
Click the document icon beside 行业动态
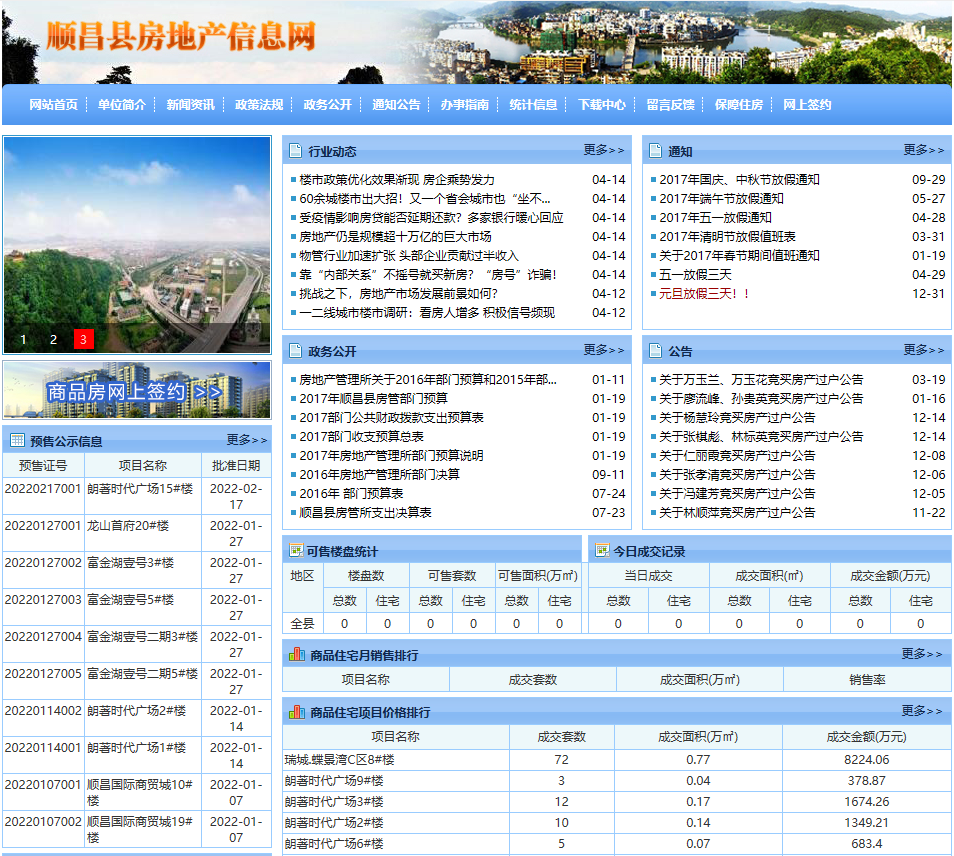click(295, 151)
